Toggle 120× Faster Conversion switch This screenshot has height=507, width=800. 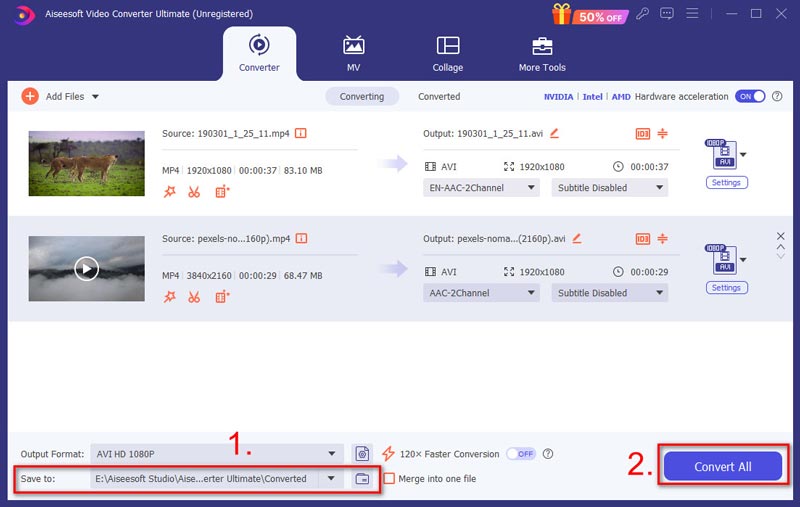point(520,453)
